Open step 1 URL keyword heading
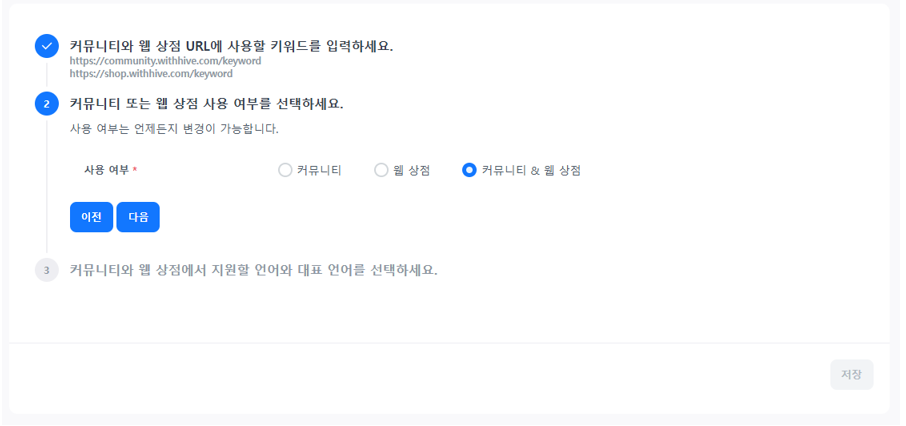This screenshot has height=426, width=906. pos(231,46)
